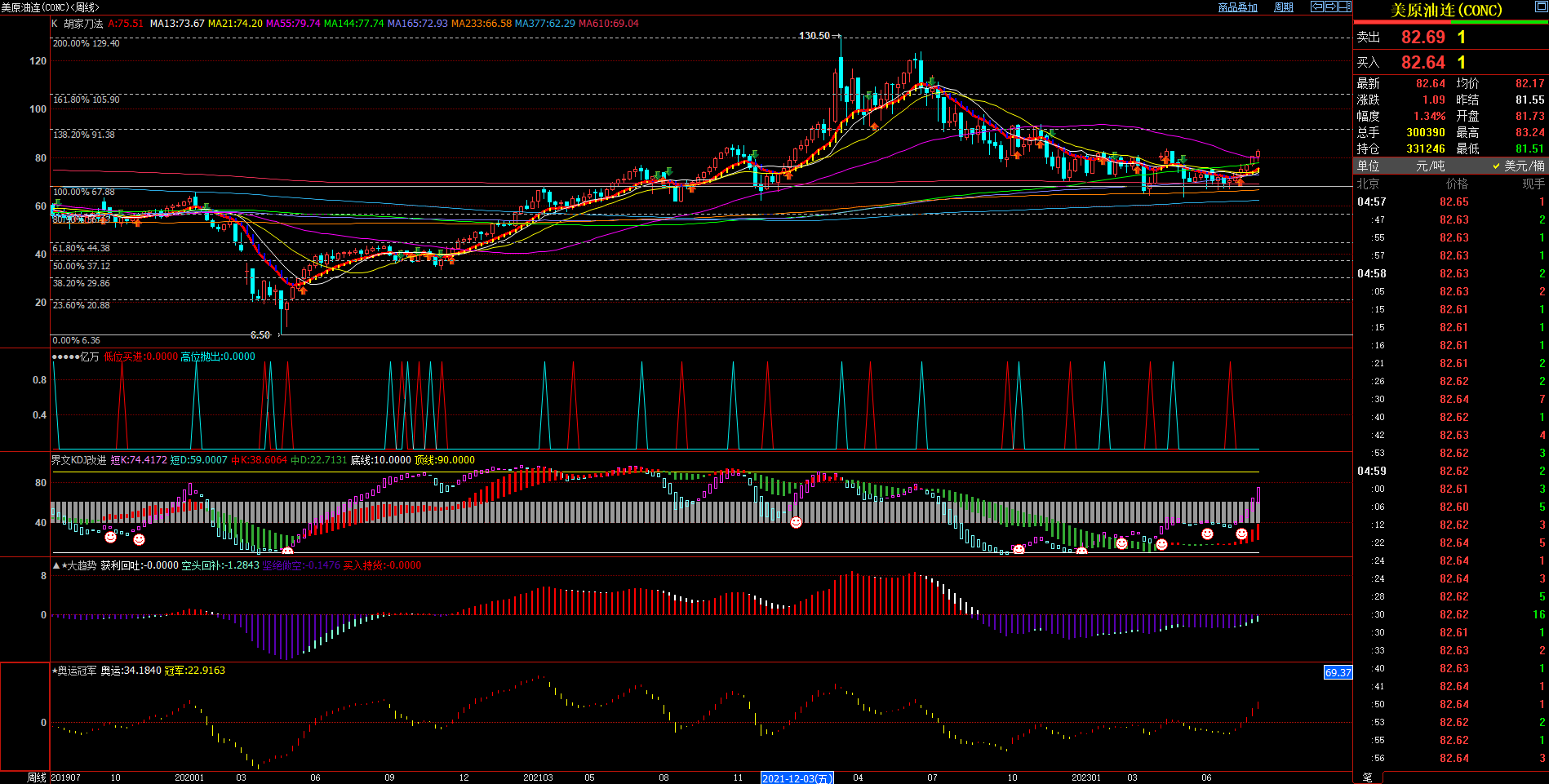1549x784 pixels.
Task: Click the rightmost smiley face on KDJ chart
Action: 1241,534
